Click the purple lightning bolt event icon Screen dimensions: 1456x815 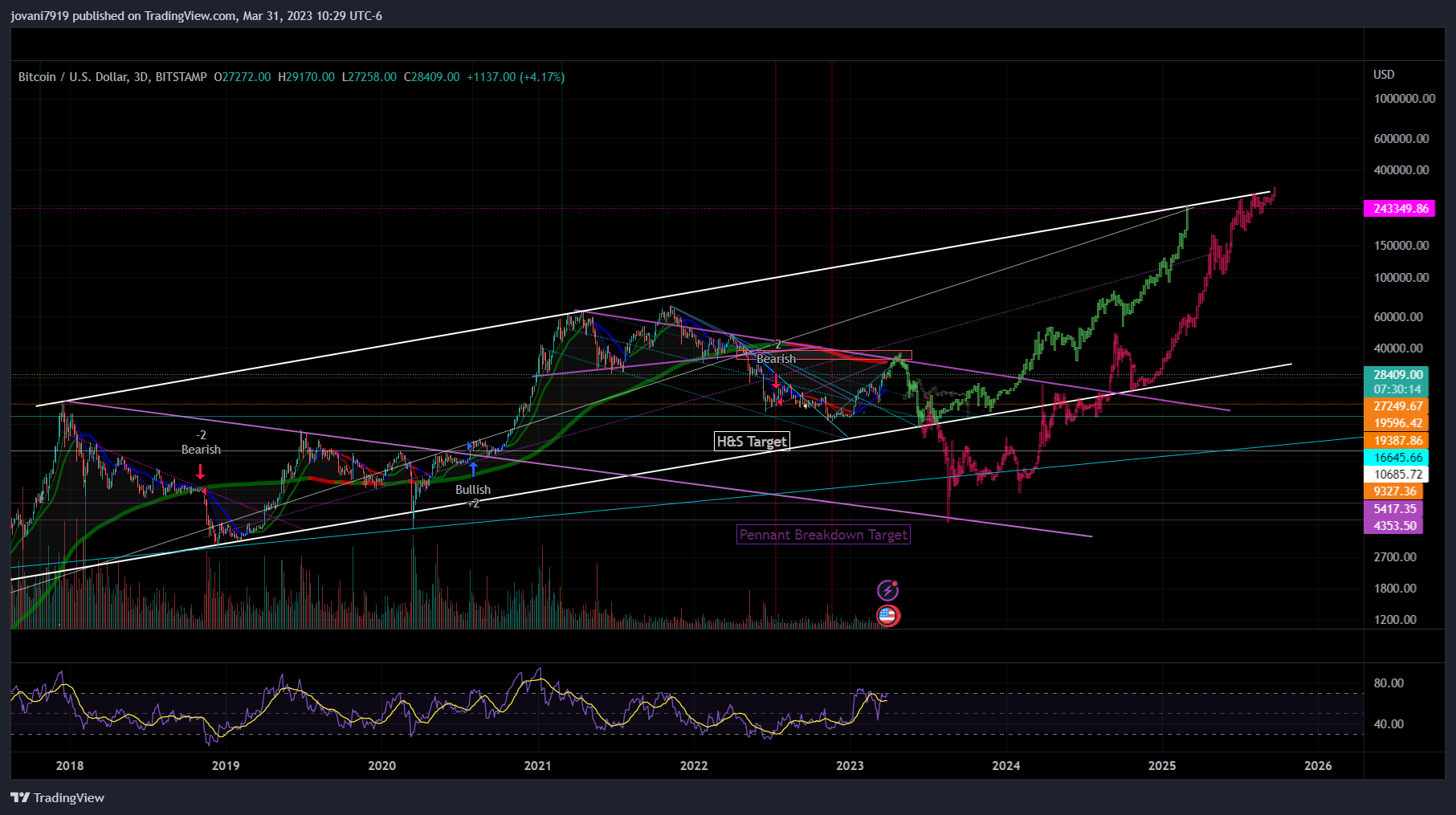[x=887, y=590]
